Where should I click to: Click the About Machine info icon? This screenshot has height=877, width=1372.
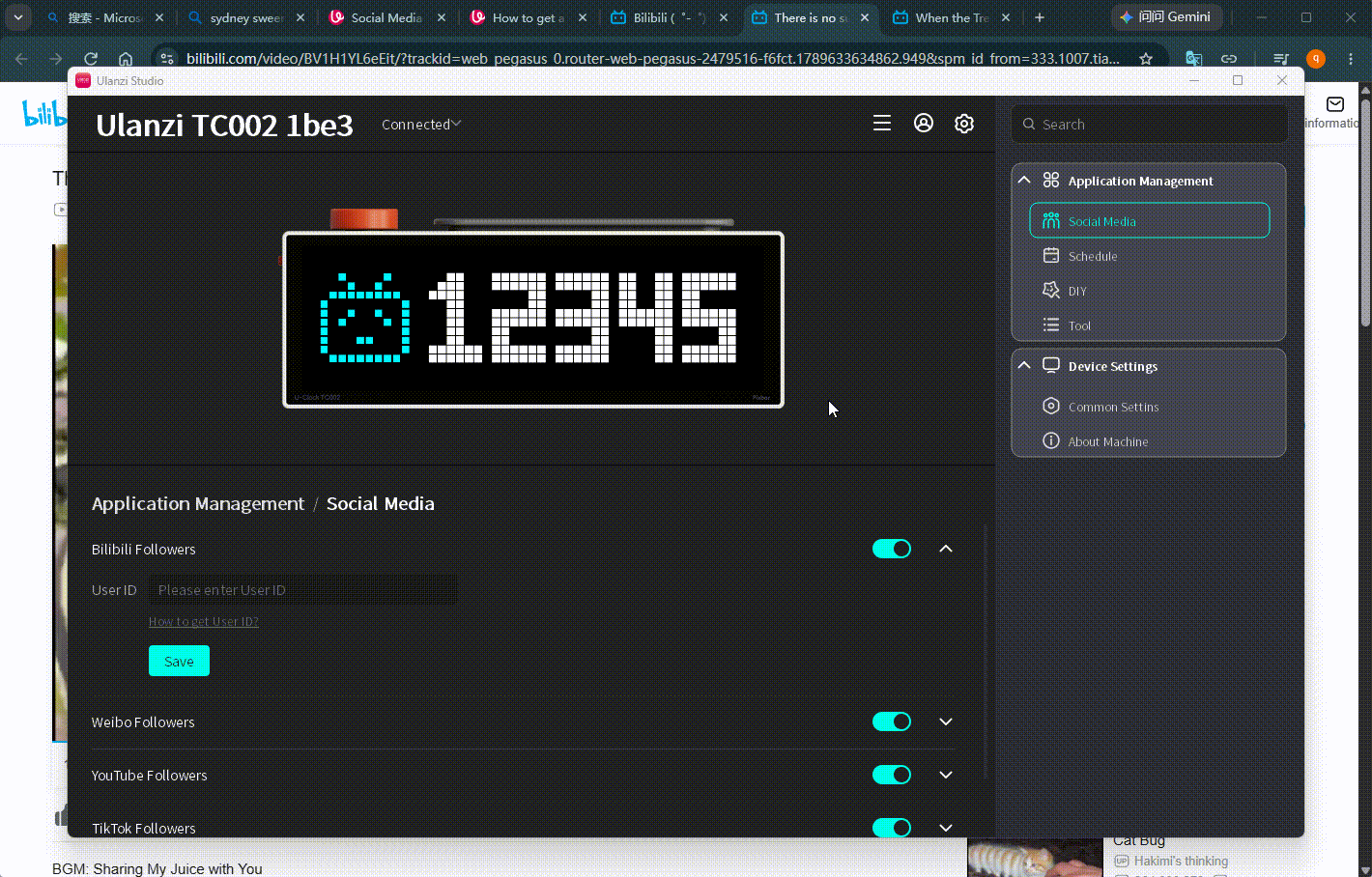pyautogui.click(x=1051, y=441)
